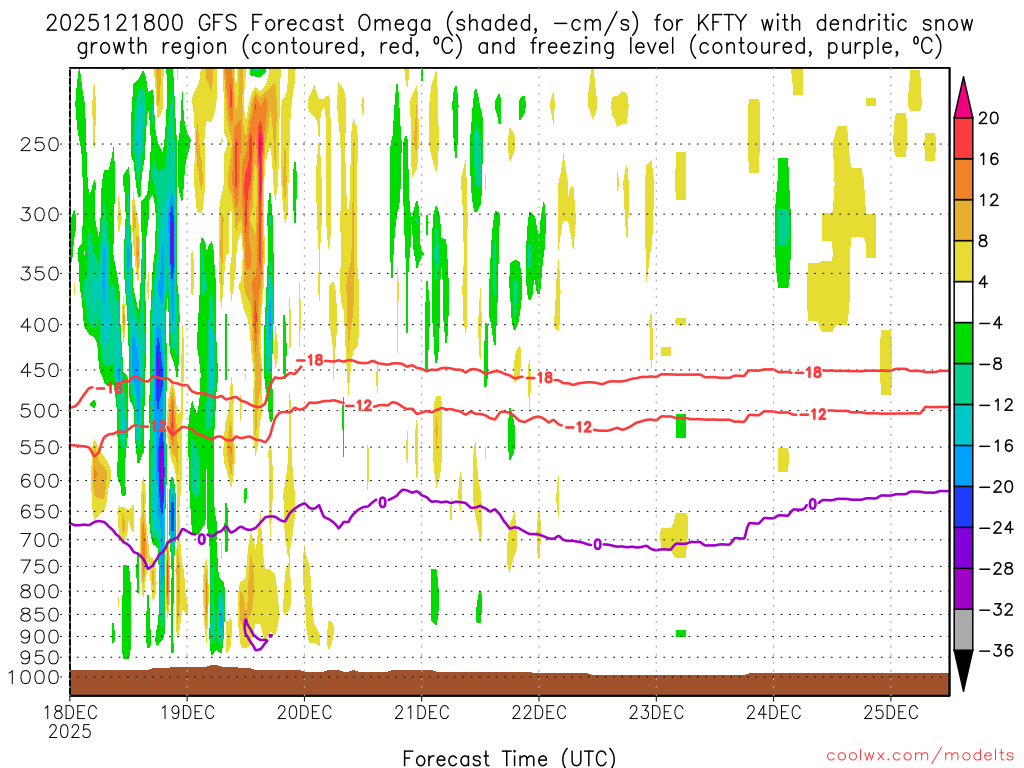
Task: Click the 350 pressure level label
Action: pyautogui.click(x=40, y=274)
